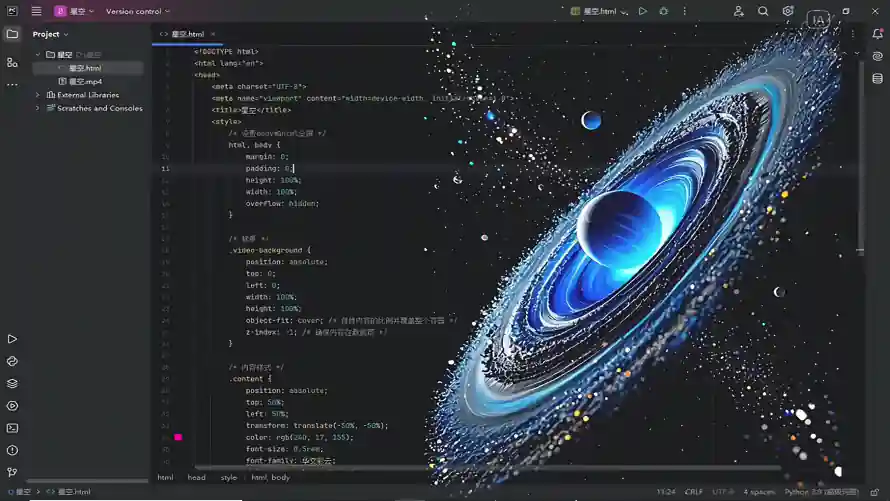Run the current configuration with the play icon
Screen dimensions: 890x501
tap(643, 11)
